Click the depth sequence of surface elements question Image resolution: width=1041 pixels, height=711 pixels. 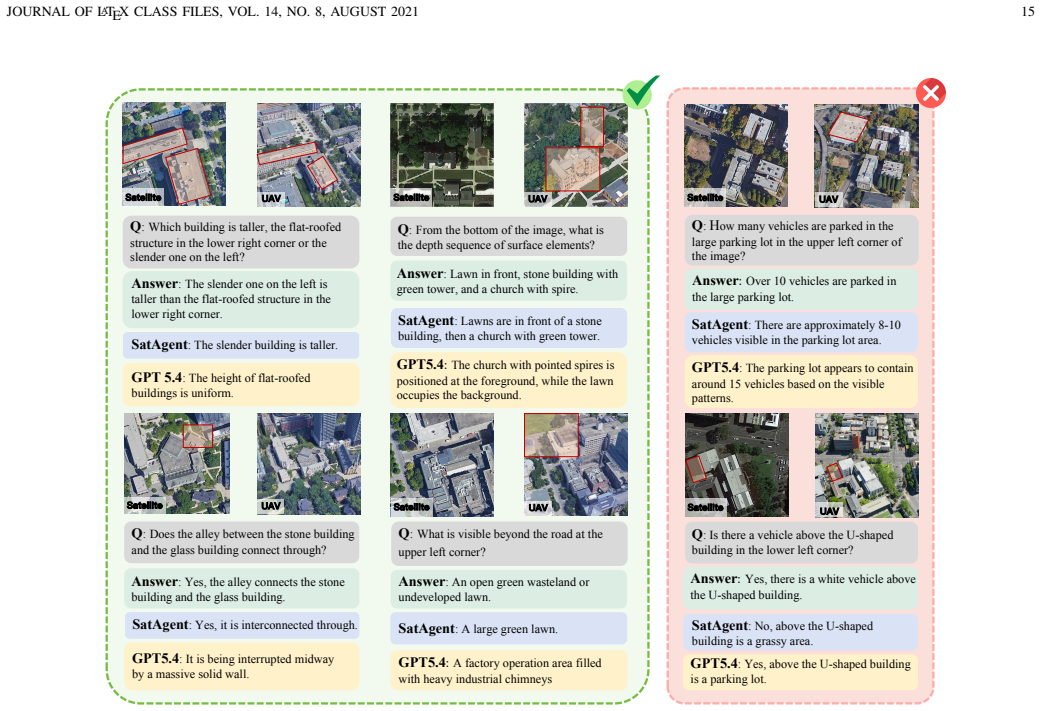[x=509, y=237]
